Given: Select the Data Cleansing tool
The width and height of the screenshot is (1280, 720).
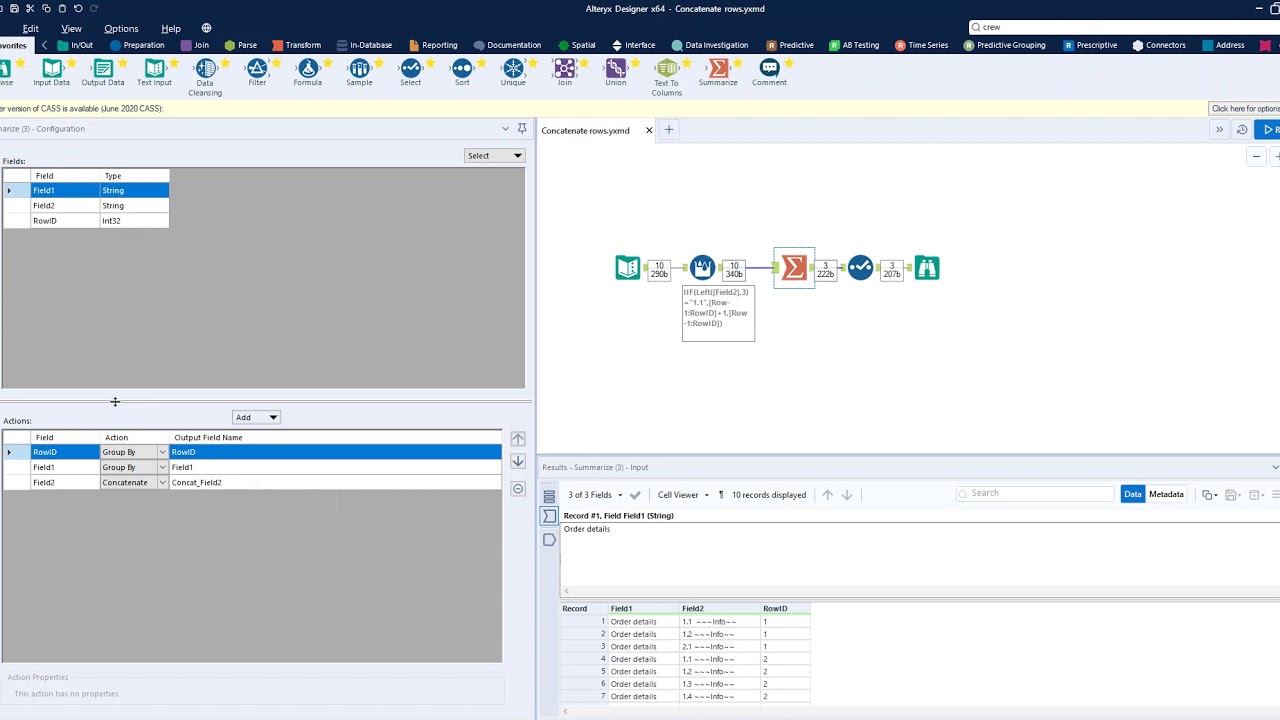Looking at the screenshot, I should (x=205, y=77).
